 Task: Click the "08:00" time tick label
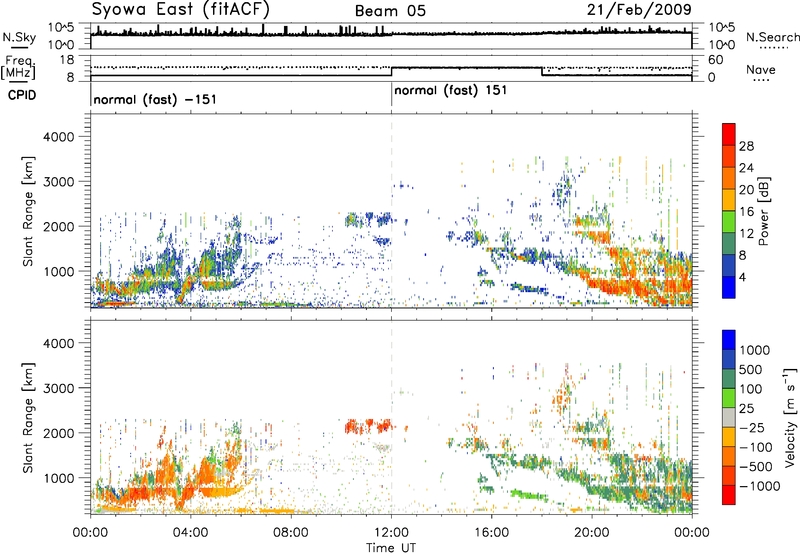tap(291, 533)
